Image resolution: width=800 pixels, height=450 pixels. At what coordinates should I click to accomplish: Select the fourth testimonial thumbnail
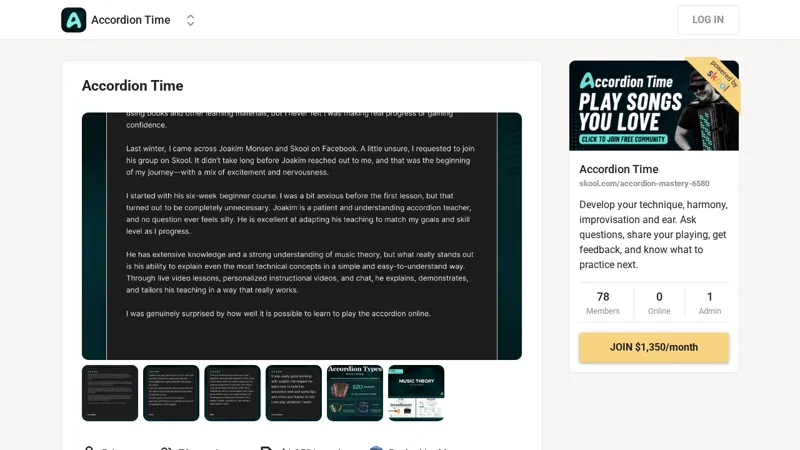(x=293, y=393)
